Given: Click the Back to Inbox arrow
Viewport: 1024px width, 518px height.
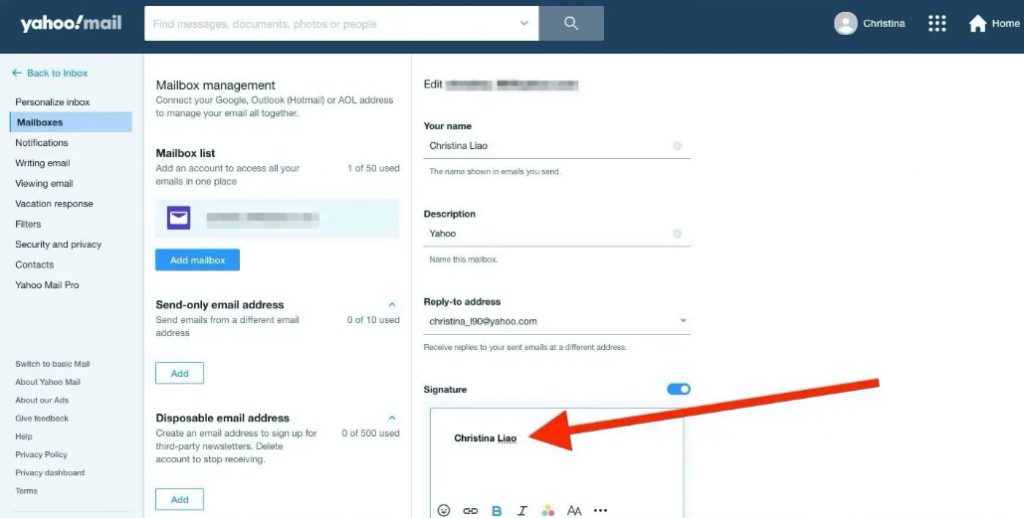Looking at the screenshot, I should (x=16, y=73).
